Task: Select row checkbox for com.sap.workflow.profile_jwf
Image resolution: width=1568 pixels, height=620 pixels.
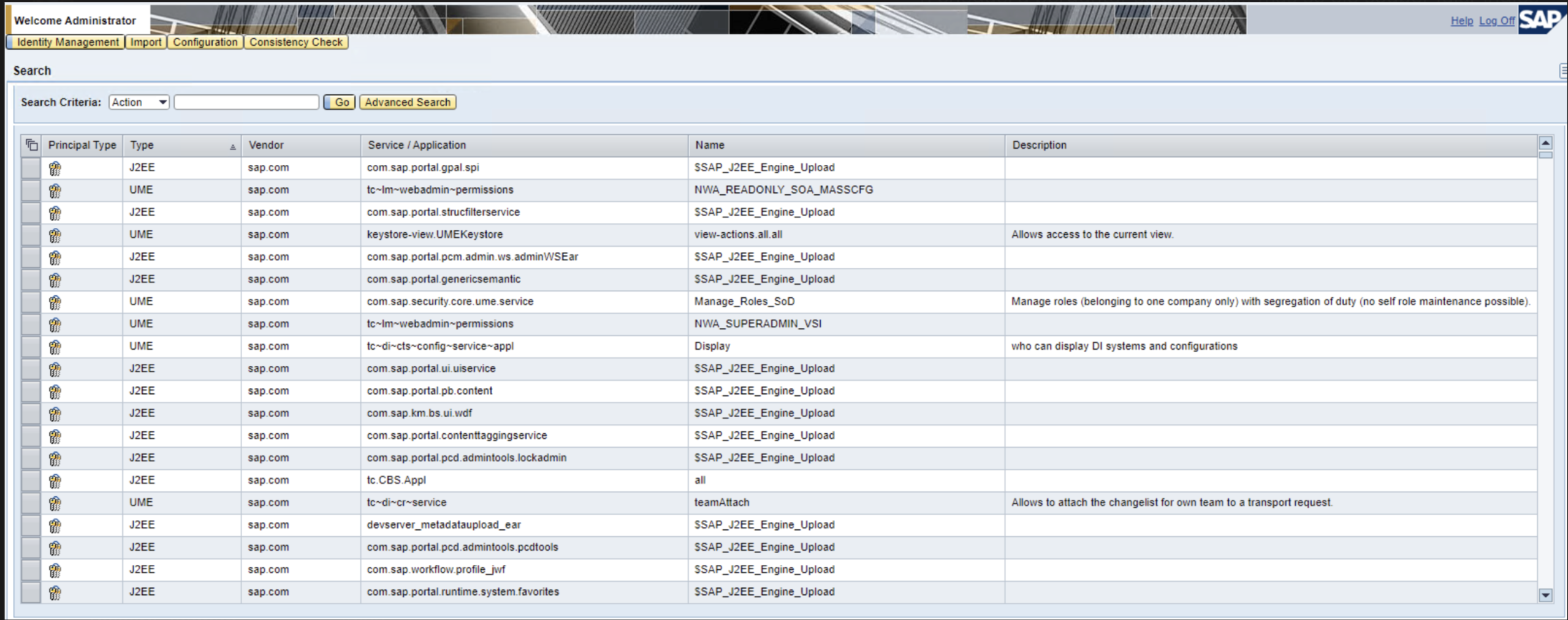Action: click(31, 570)
